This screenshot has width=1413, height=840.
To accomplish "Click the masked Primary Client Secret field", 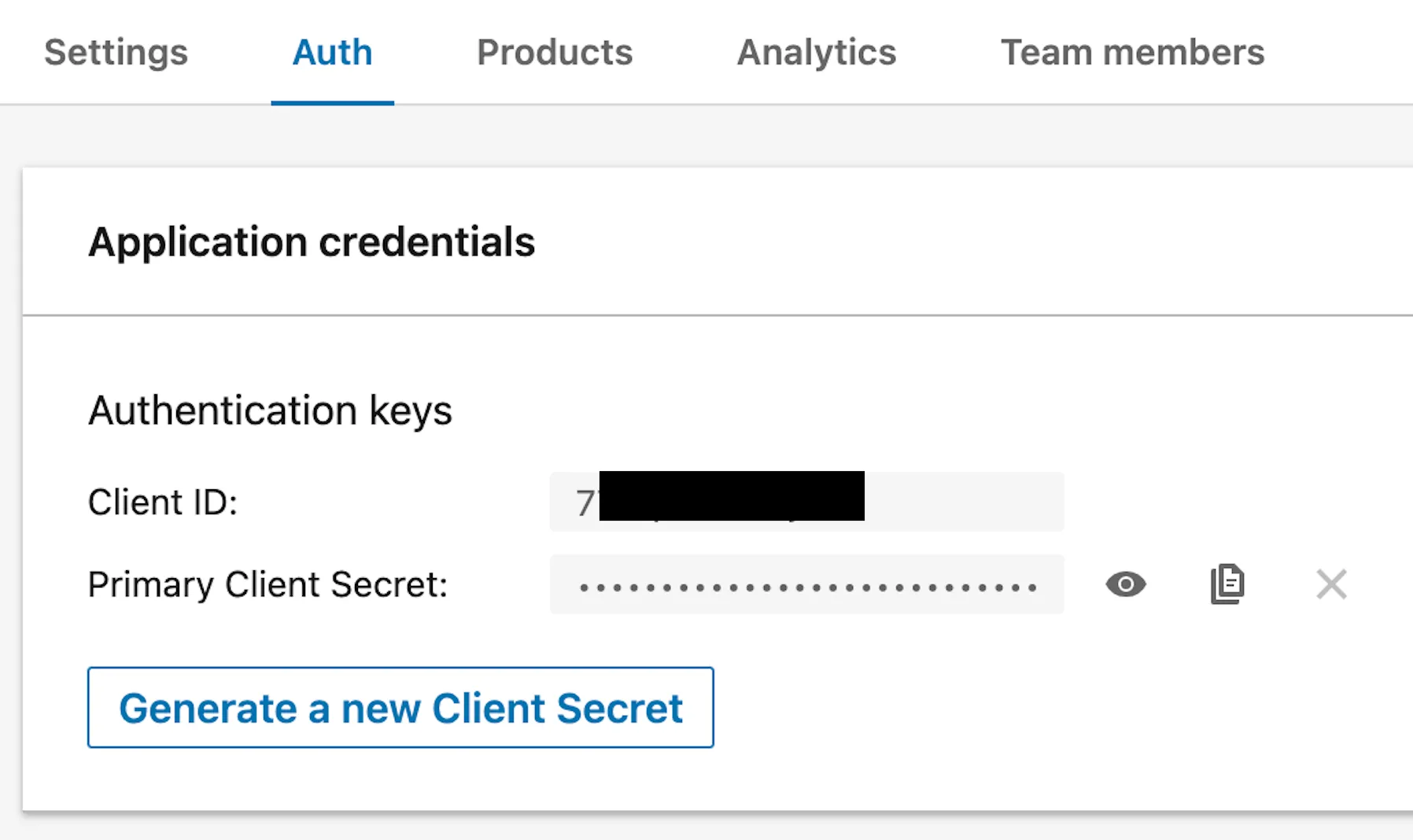I will point(806,584).
